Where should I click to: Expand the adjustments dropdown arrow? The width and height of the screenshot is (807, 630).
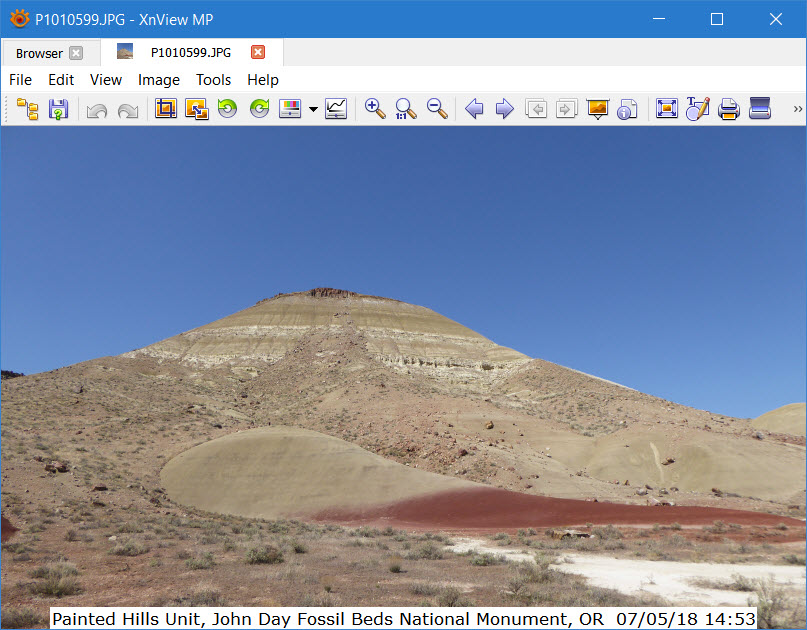[x=313, y=109]
